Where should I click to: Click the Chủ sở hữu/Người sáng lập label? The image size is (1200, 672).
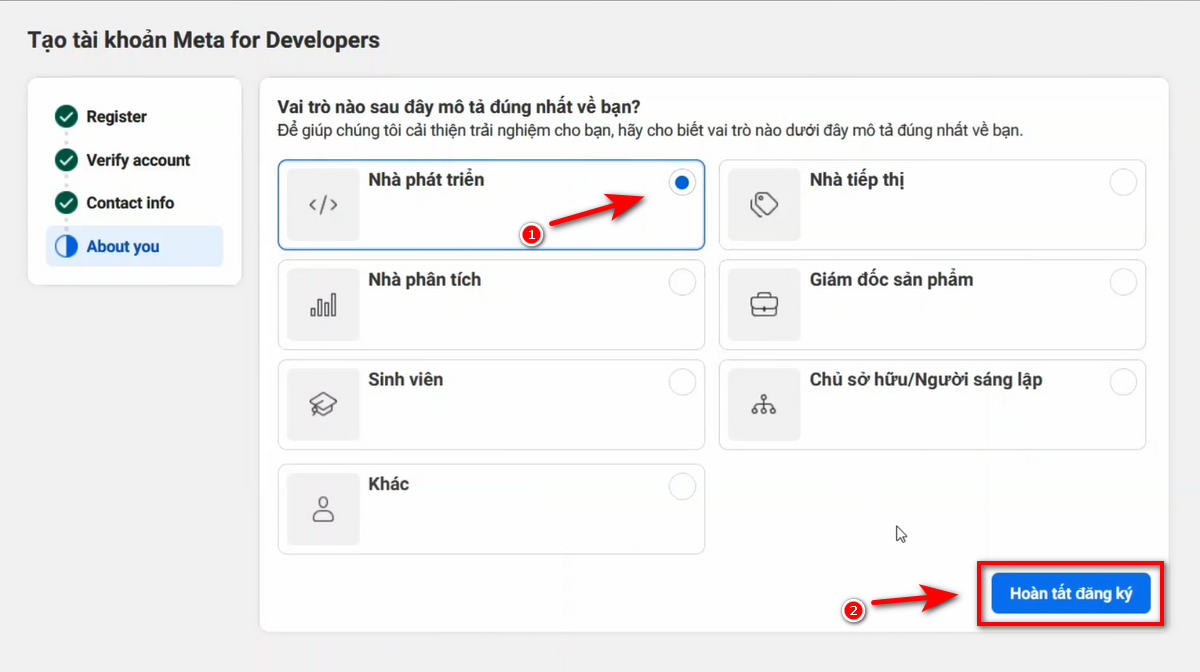click(x=926, y=380)
